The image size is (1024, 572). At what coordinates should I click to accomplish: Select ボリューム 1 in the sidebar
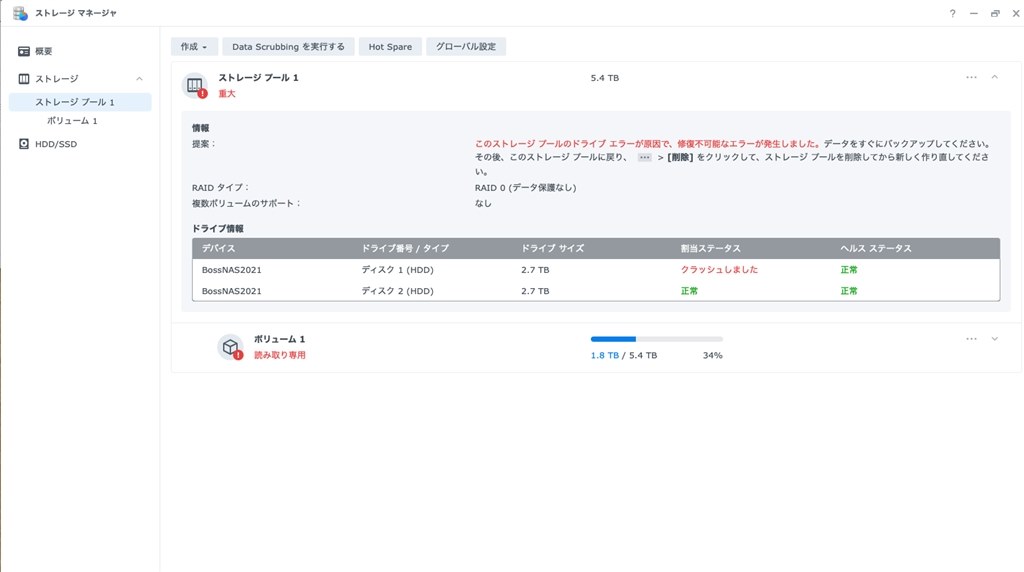pos(72,121)
